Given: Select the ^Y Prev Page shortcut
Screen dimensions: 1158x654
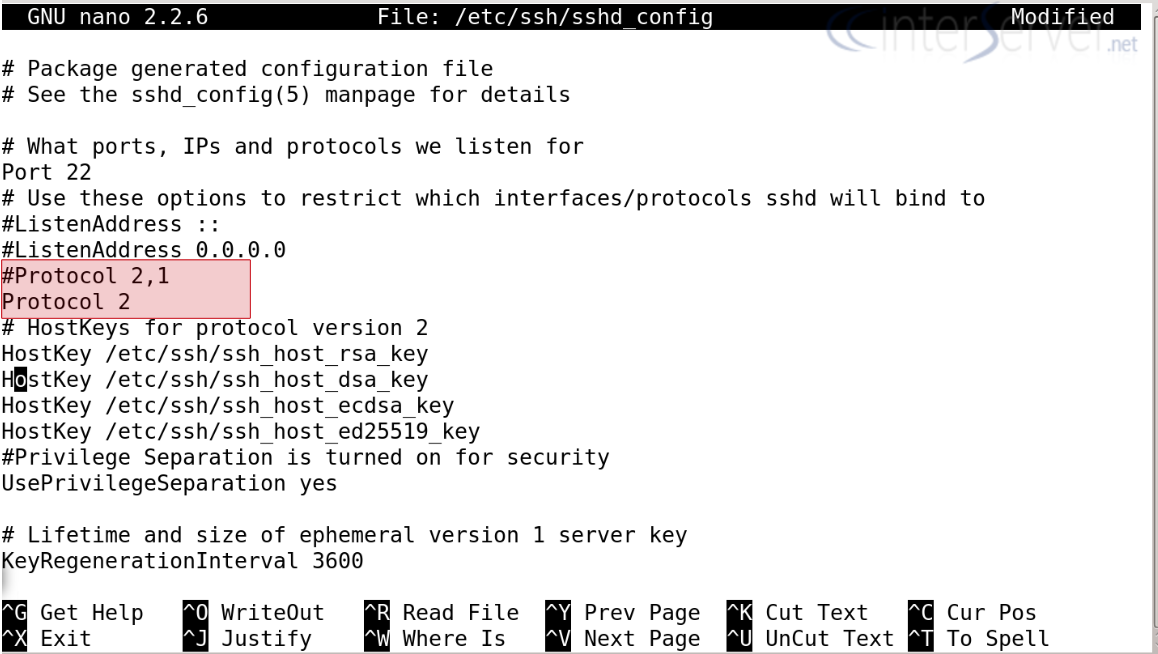Looking at the screenshot, I should pos(623,612).
